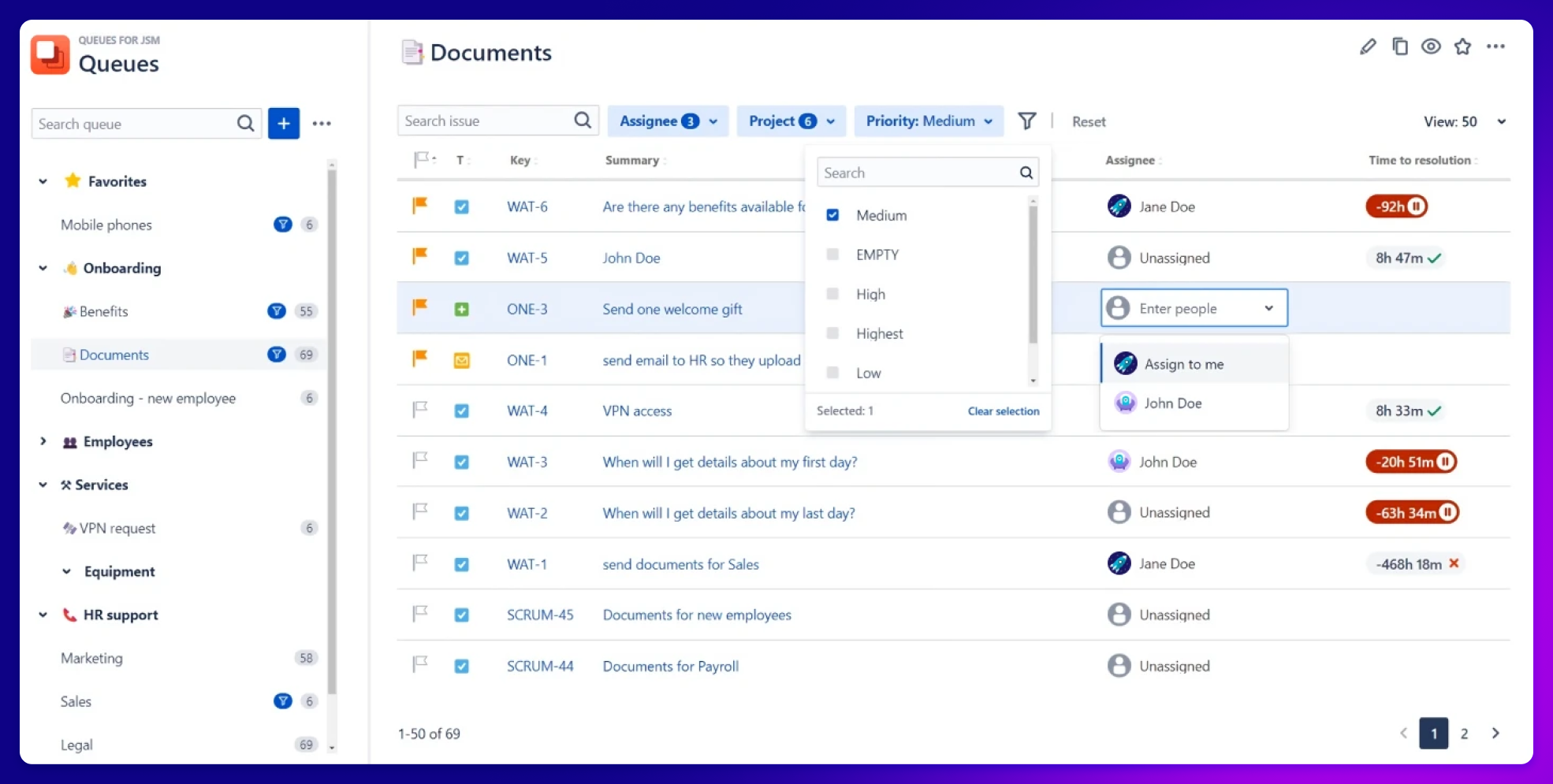Click the filter badge beside Documents in sidebar
Viewport: 1553px width, 784px height.
(276, 355)
